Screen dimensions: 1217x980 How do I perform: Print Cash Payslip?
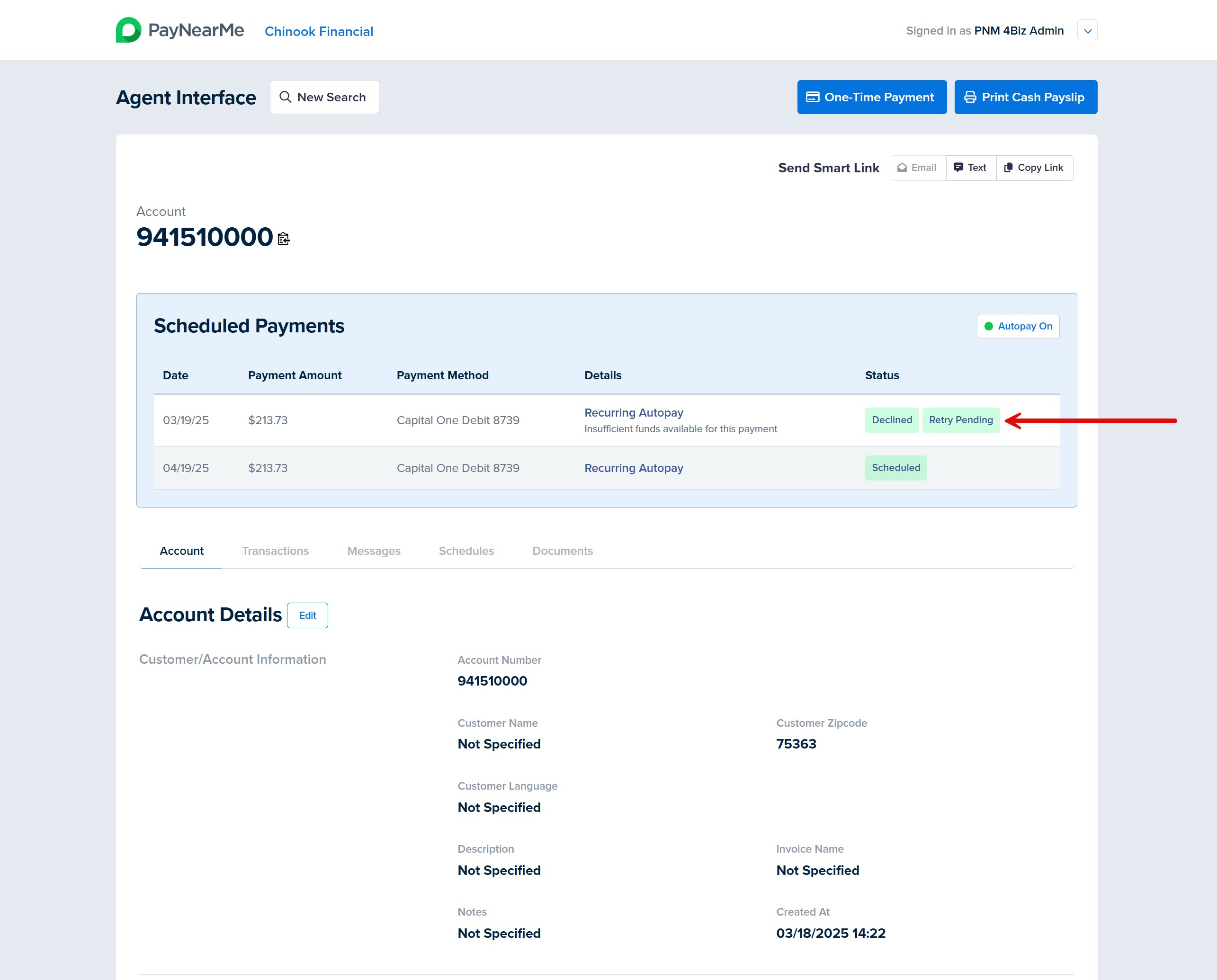1025,97
